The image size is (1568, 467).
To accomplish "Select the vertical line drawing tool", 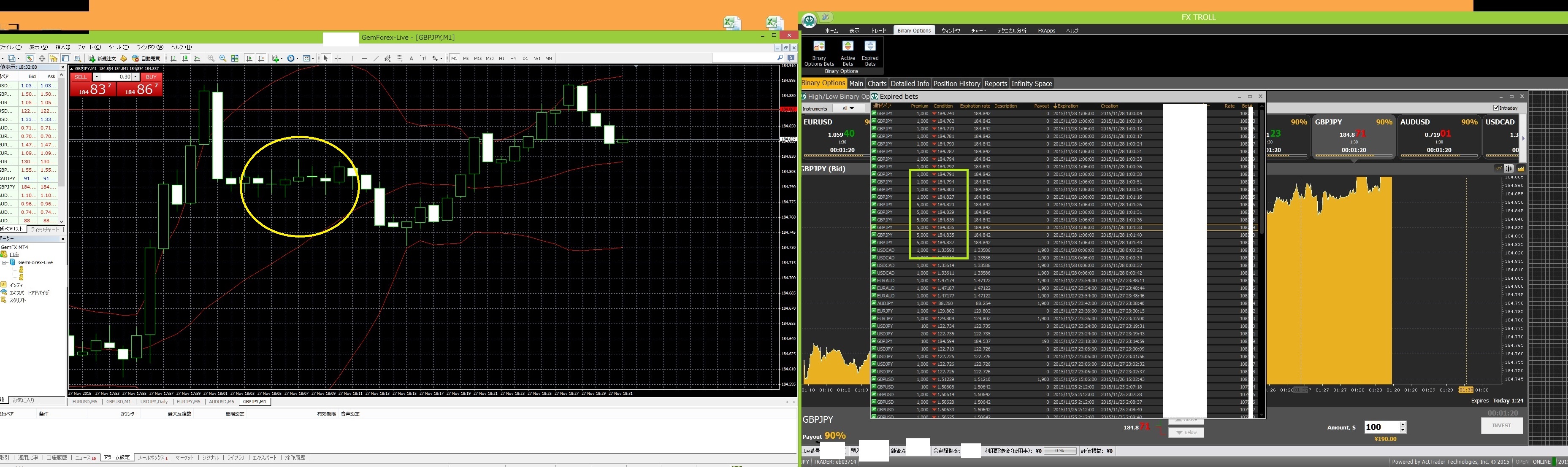I will click(352, 58).
